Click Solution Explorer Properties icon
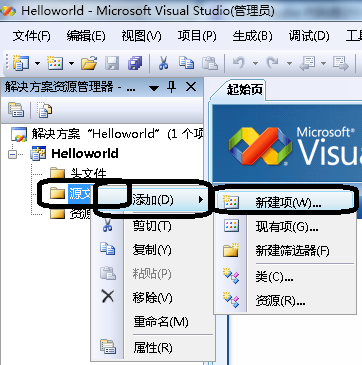Screen dimensions: 362x365 point(16,110)
